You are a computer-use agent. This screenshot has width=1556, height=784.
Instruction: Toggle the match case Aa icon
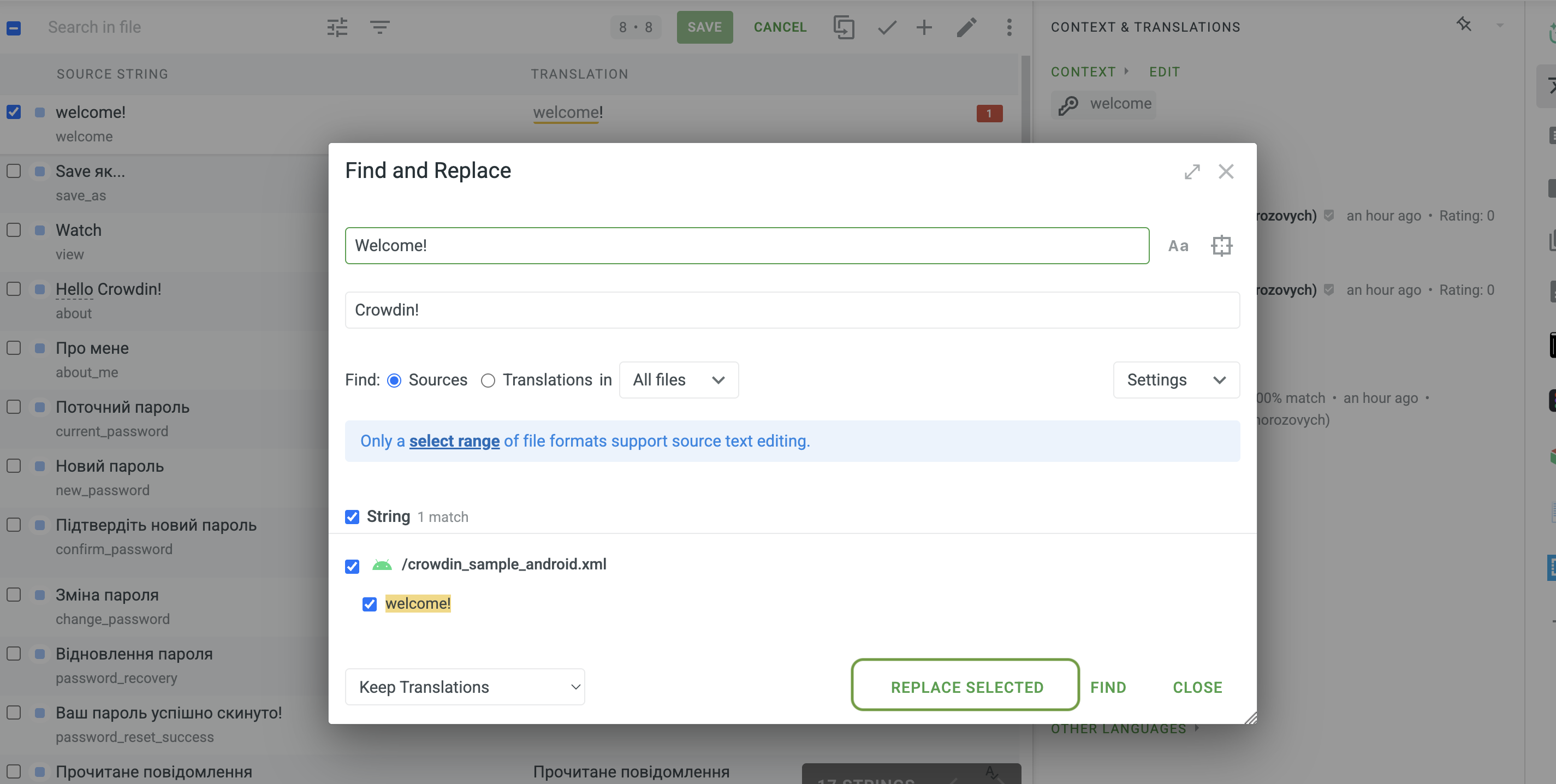[1178, 246]
